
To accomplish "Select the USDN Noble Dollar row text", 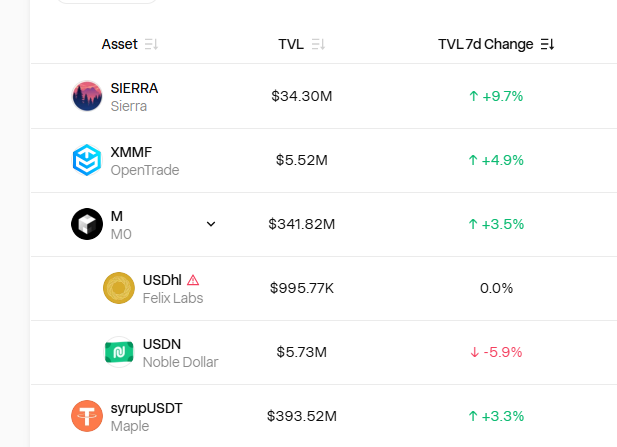I will click(x=180, y=353).
